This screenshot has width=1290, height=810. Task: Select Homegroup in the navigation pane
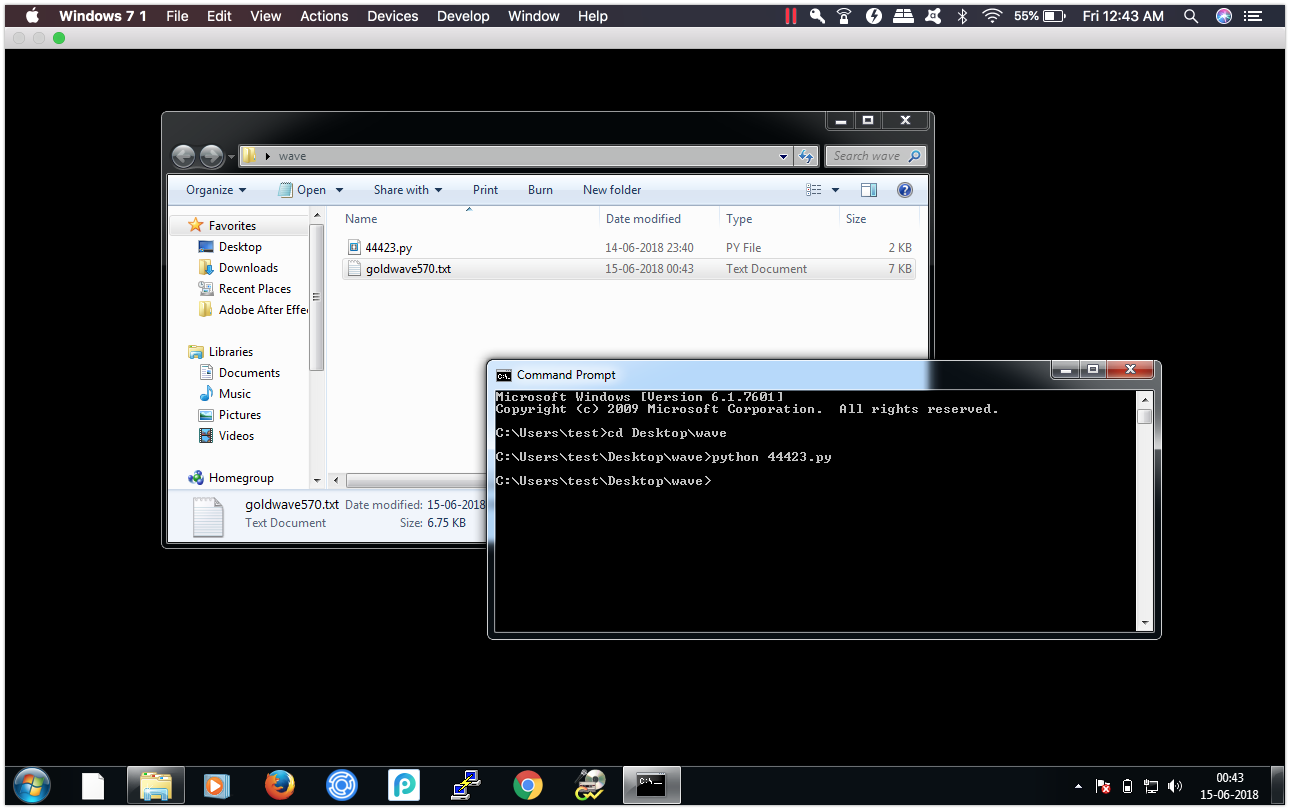point(241,478)
